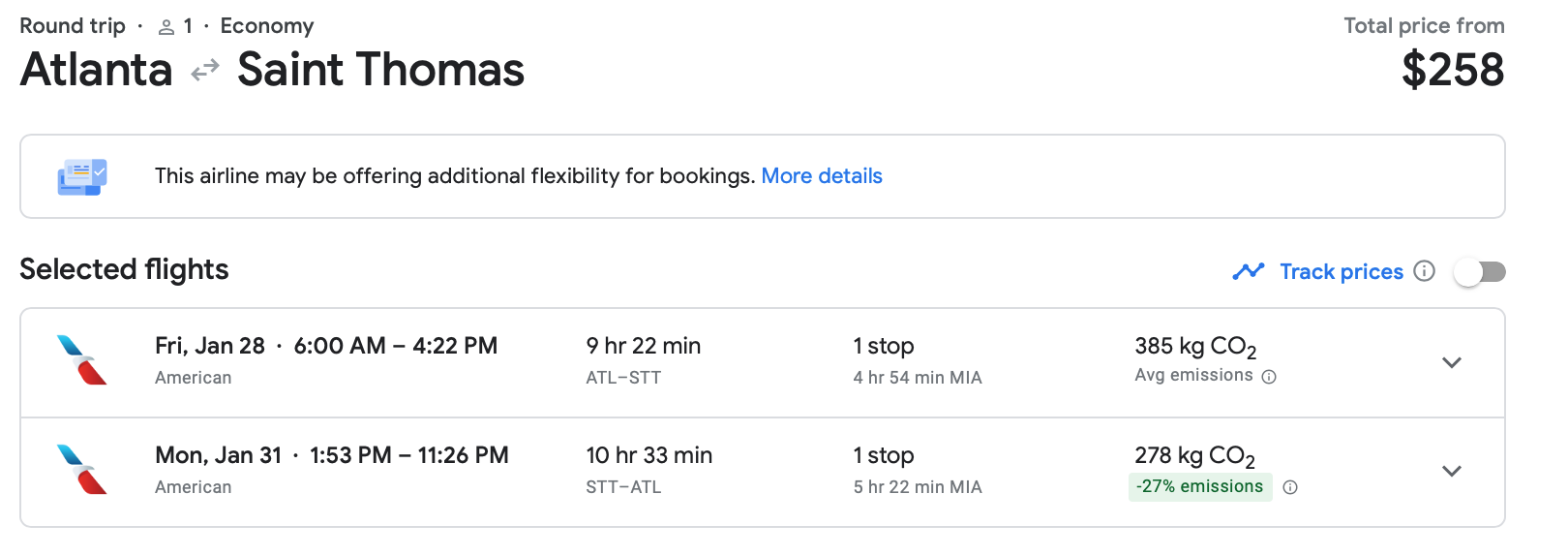
Task: Open the More details link
Action: [822, 176]
